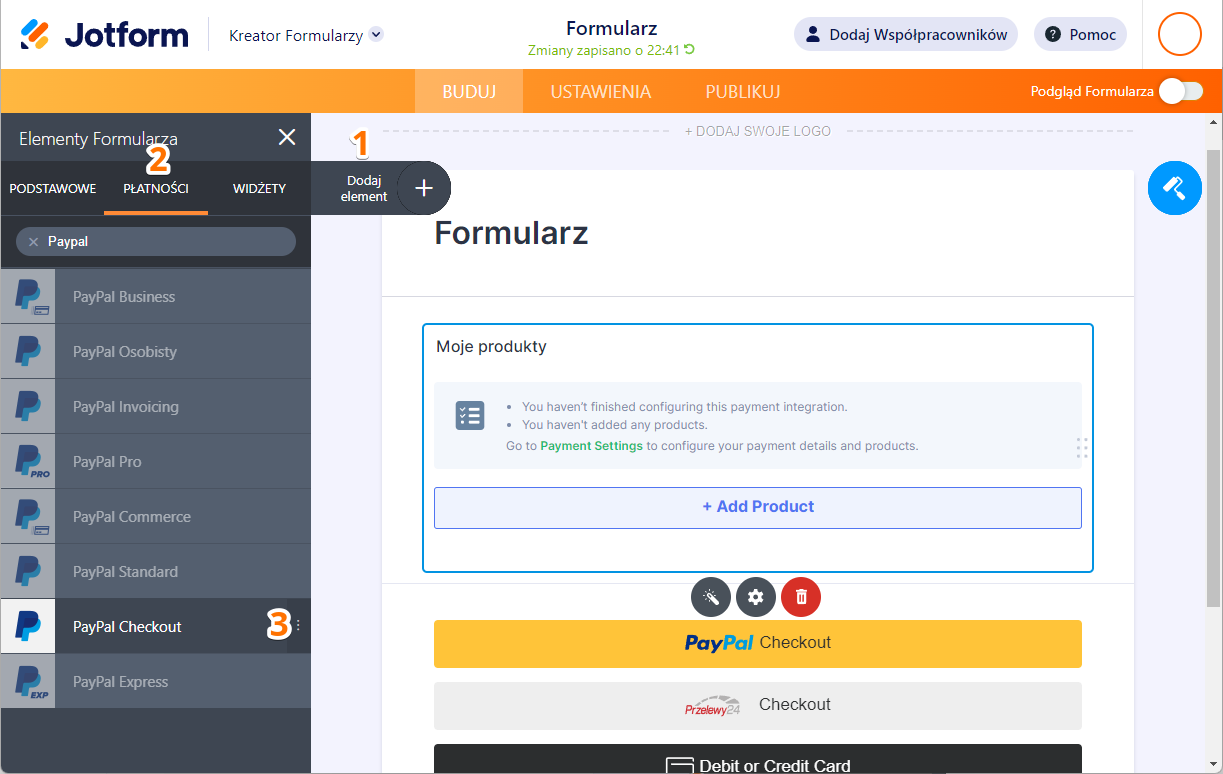The width and height of the screenshot is (1223, 774).
Task: Select the PŁATNOŚCI tab
Action: coord(156,188)
